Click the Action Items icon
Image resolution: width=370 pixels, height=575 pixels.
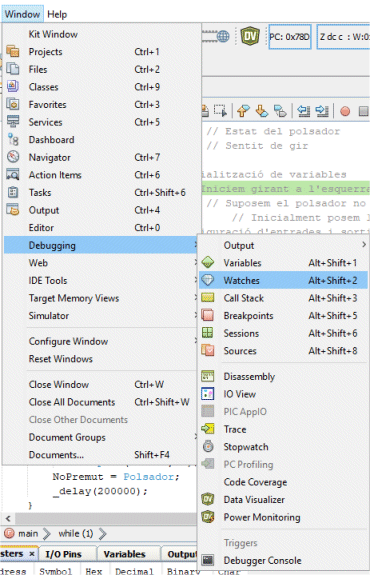(x=13, y=175)
